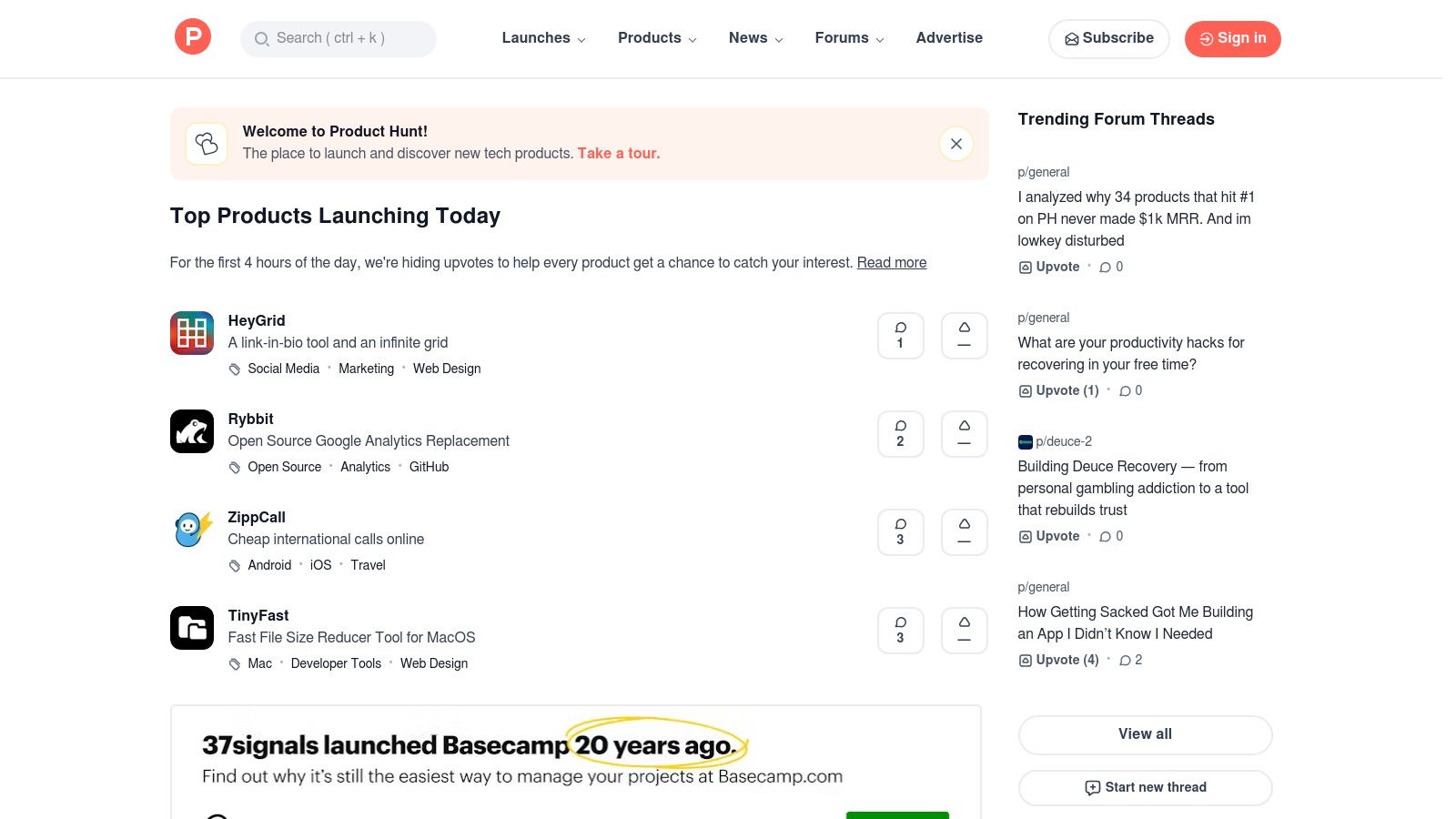The image size is (1456, 819).
Task: Focus the search input field
Action: click(338, 39)
